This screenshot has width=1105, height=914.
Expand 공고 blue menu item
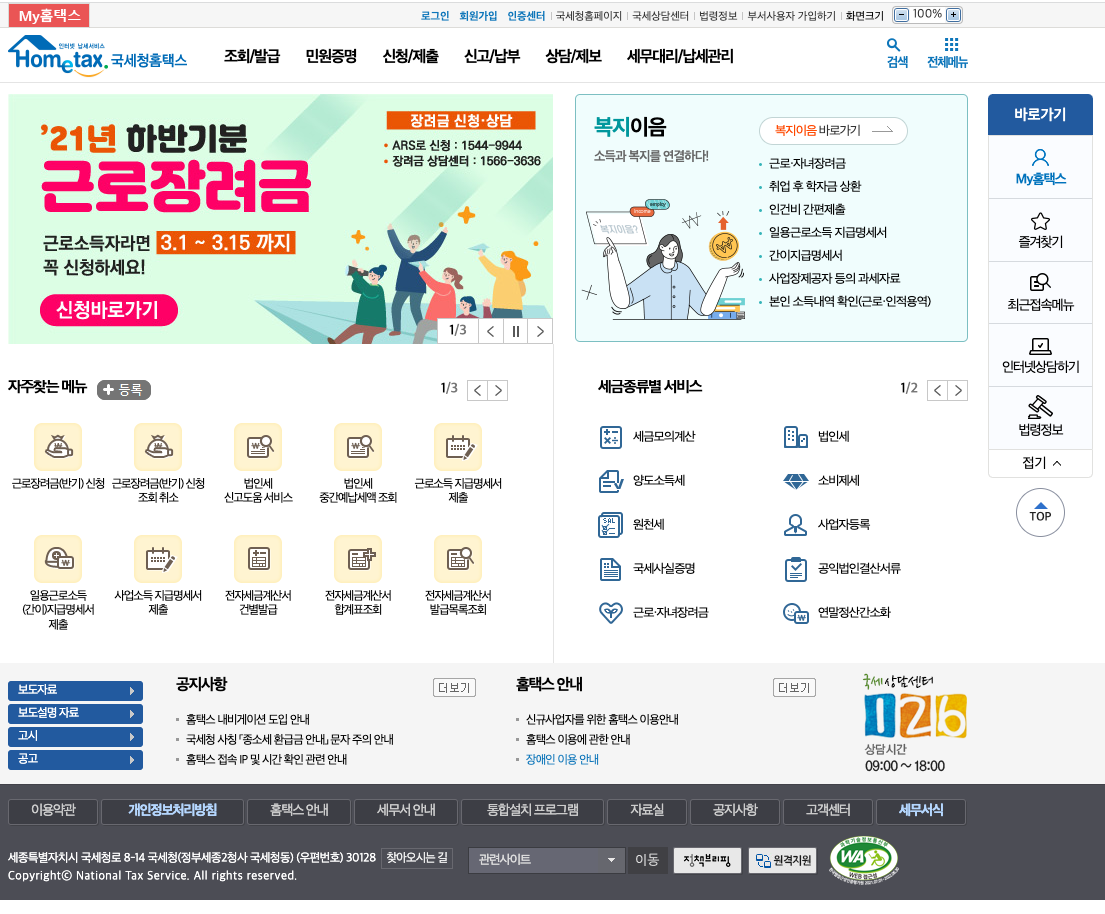[75, 760]
